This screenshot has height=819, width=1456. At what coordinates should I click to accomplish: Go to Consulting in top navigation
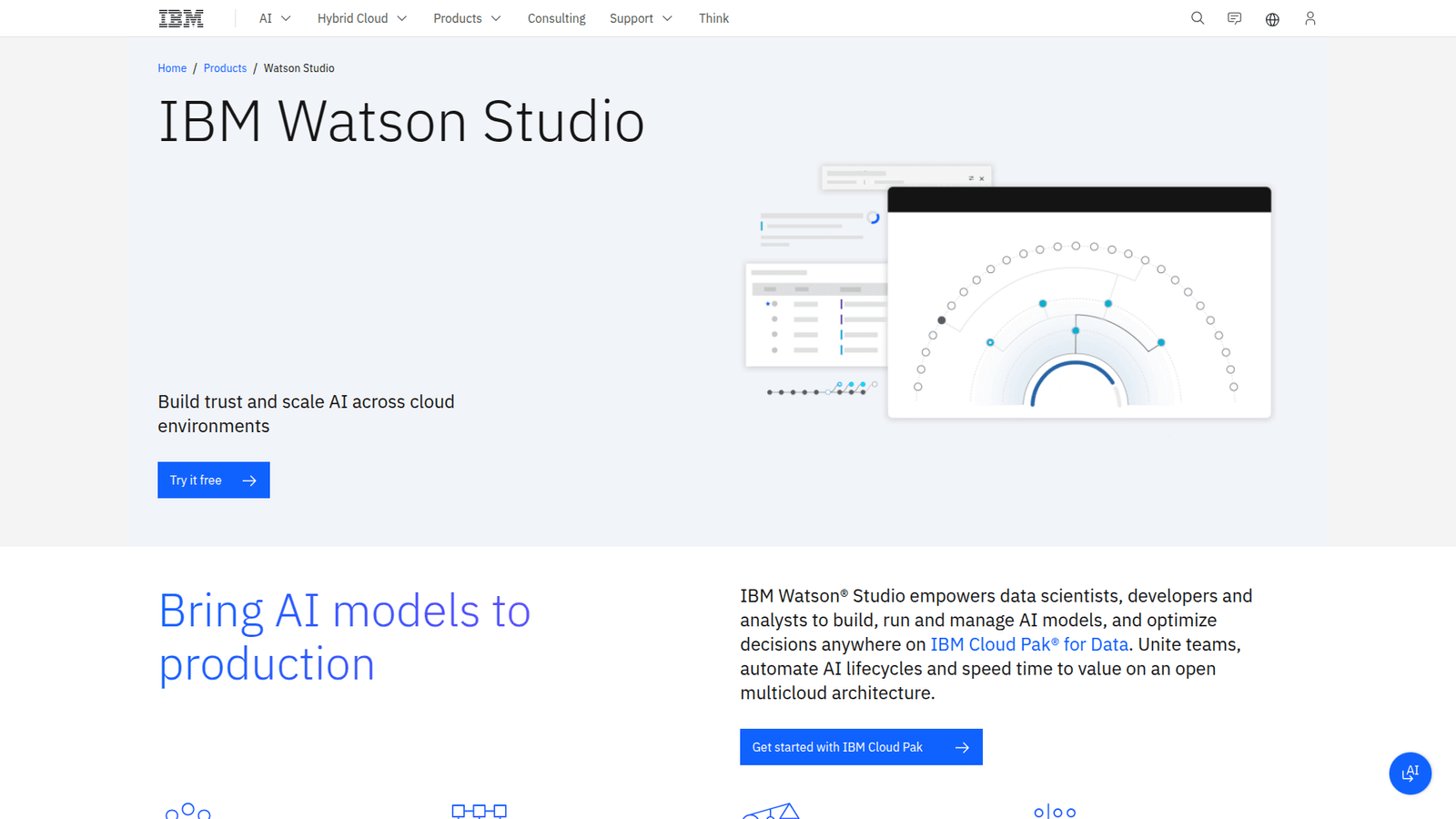[556, 18]
